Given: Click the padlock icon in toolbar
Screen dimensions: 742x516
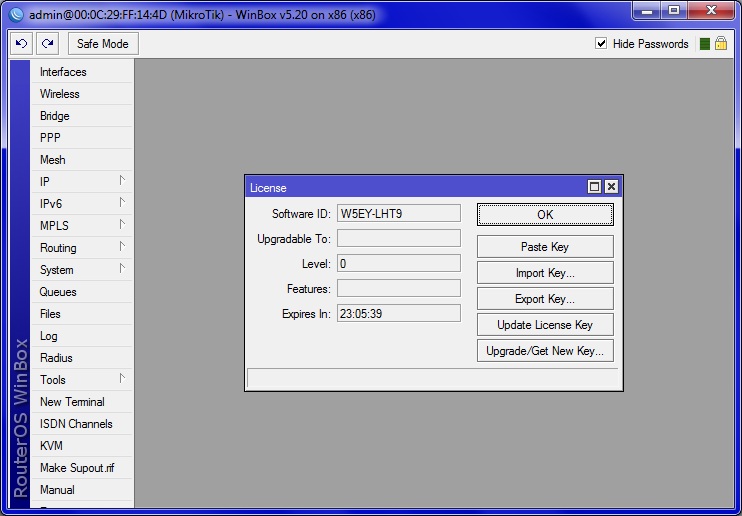Looking at the screenshot, I should coord(721,43).
